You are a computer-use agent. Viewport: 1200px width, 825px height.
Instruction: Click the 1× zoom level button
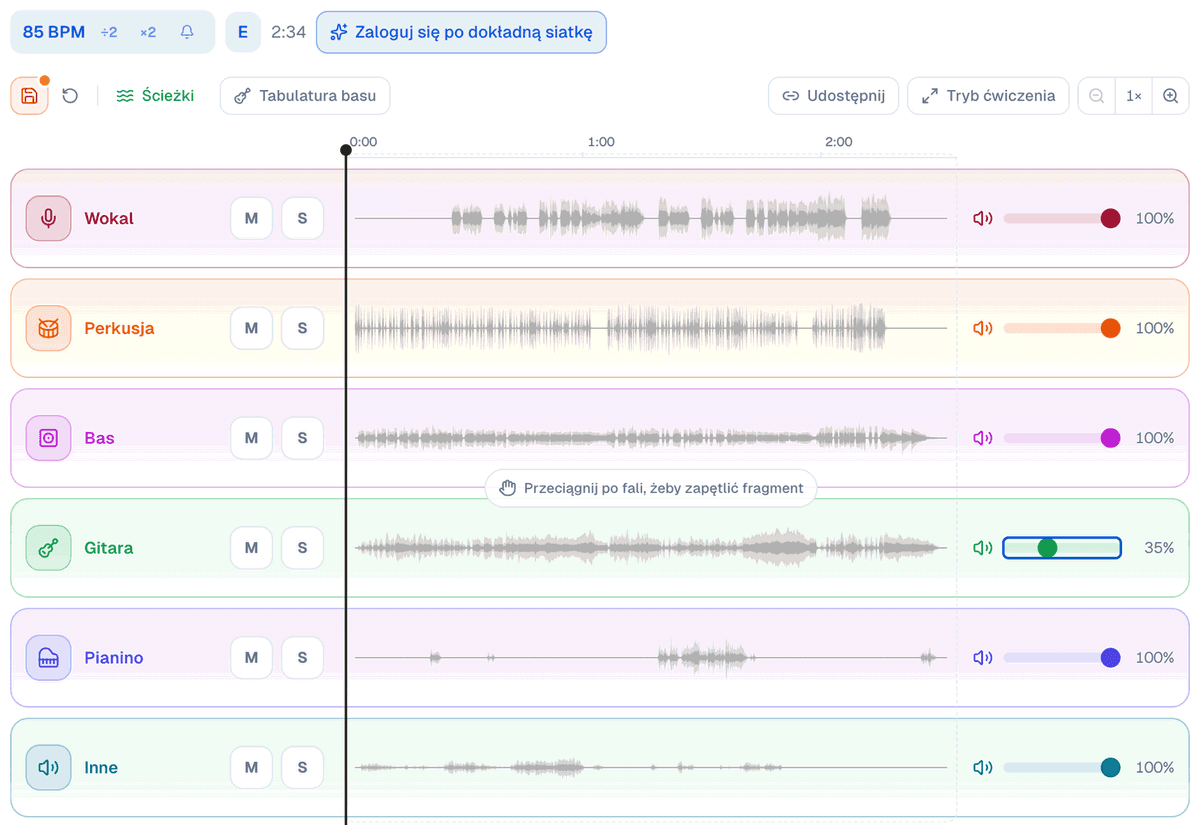pyautogui.click(x=1134, y=96)
